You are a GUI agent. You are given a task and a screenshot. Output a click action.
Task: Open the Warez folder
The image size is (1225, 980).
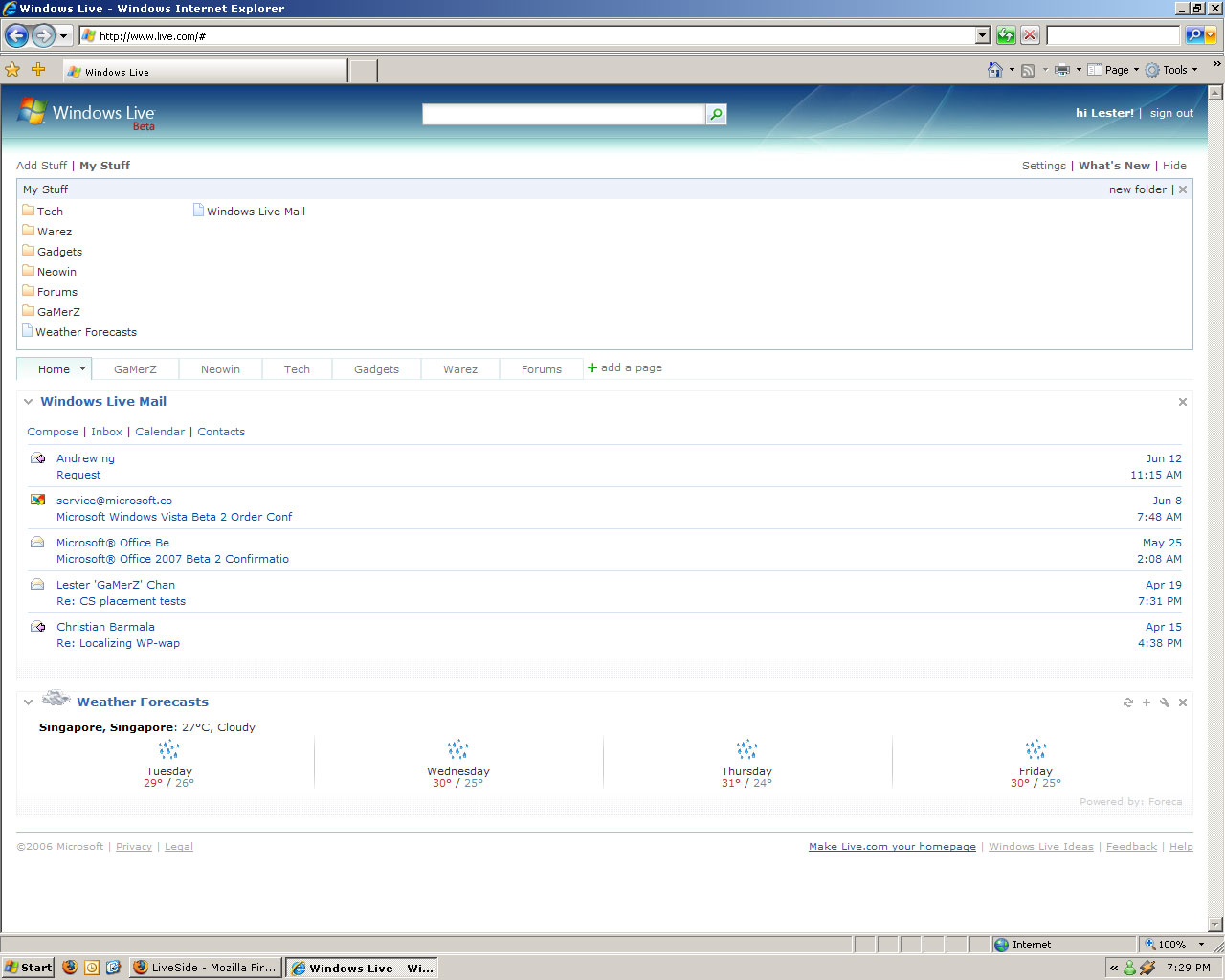pos(47,231)
